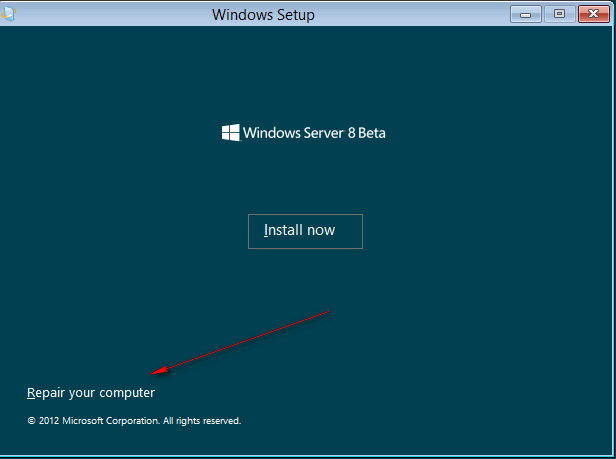This screenshot has height=459, width=616.
Task: Click the underlined I in Install now
Action: [x=266, y=230]
